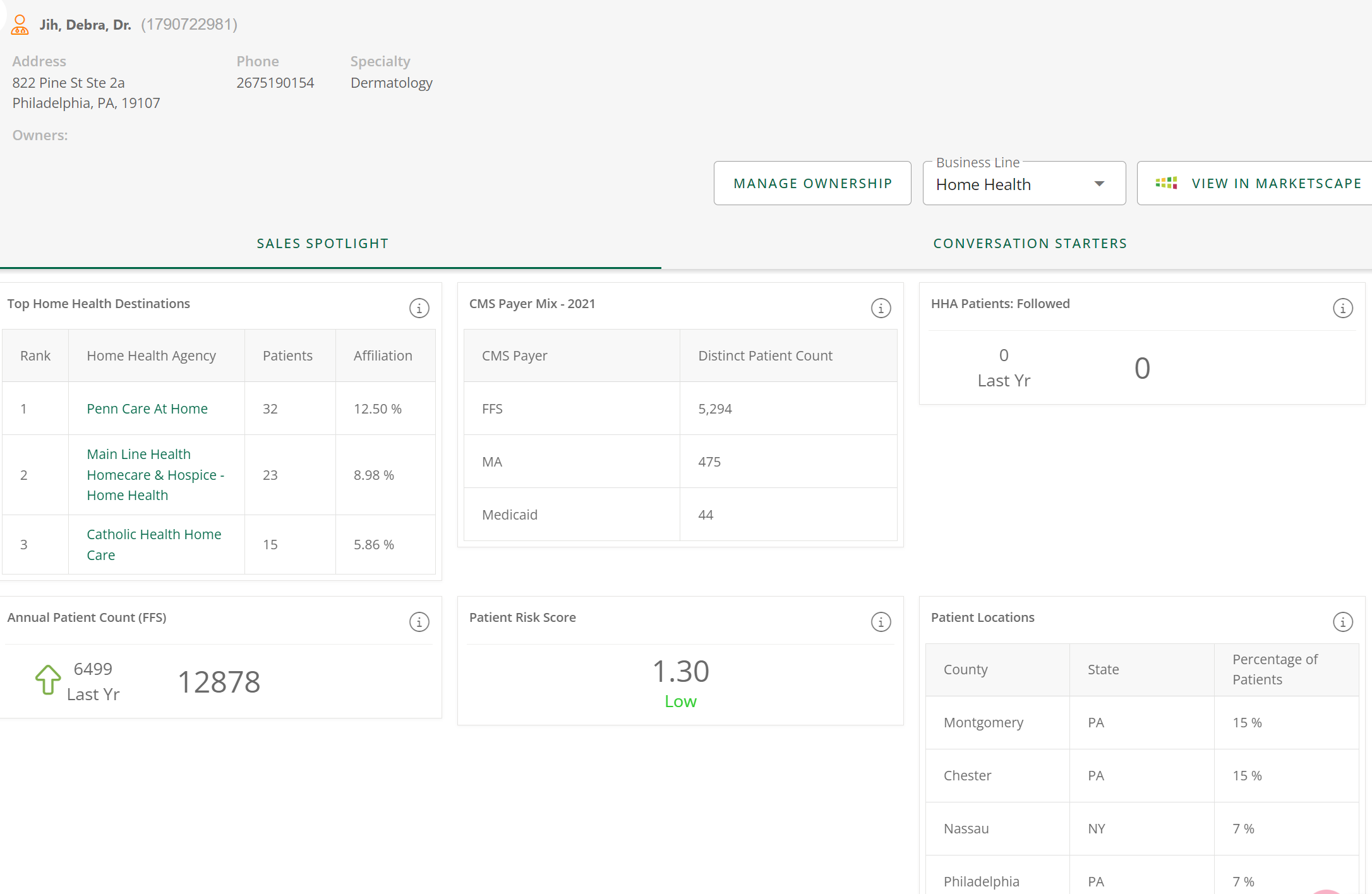Click the Marketscape colored grid icon
1372x894 pixels.
(x=1166, y=183)
